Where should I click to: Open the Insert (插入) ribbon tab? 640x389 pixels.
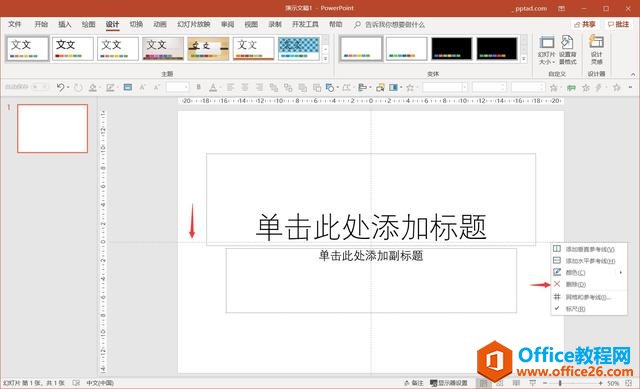(64, 24)
